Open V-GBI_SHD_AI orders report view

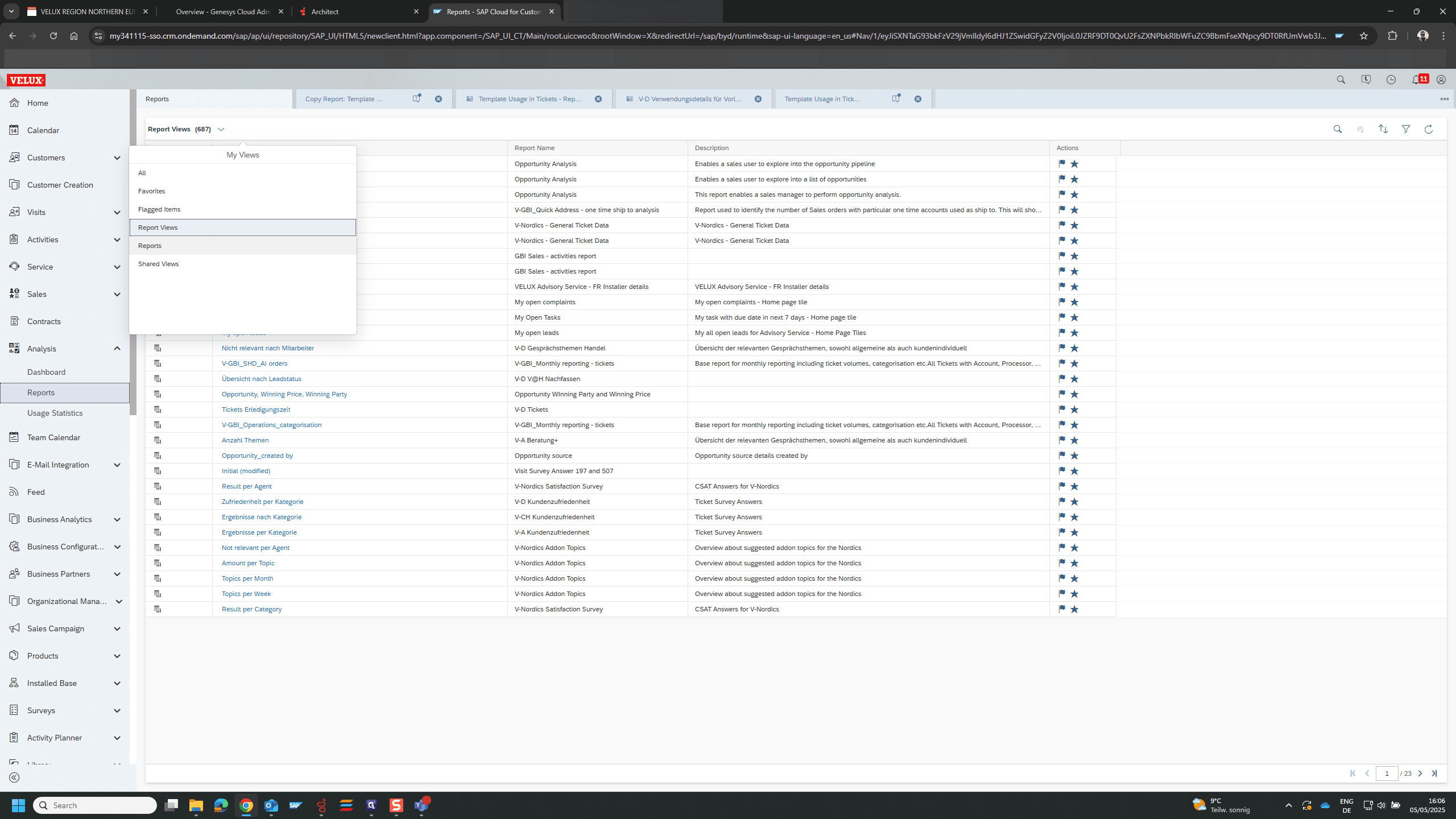pyautogui.click(x=254, y=363)
